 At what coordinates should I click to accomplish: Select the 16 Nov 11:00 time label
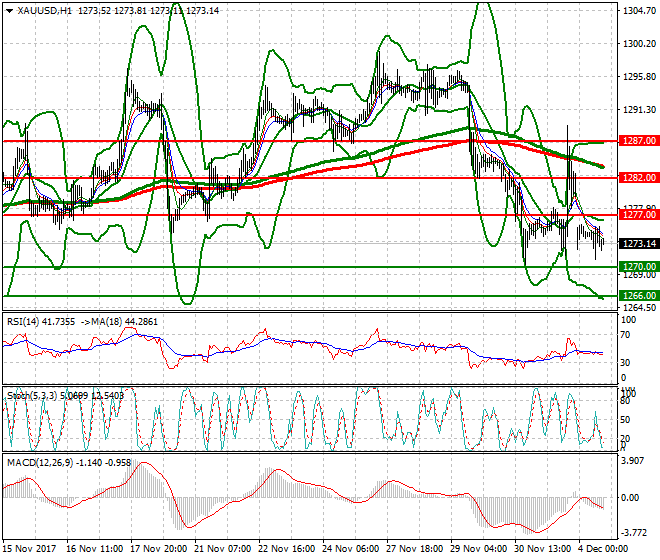click(95, 549)
